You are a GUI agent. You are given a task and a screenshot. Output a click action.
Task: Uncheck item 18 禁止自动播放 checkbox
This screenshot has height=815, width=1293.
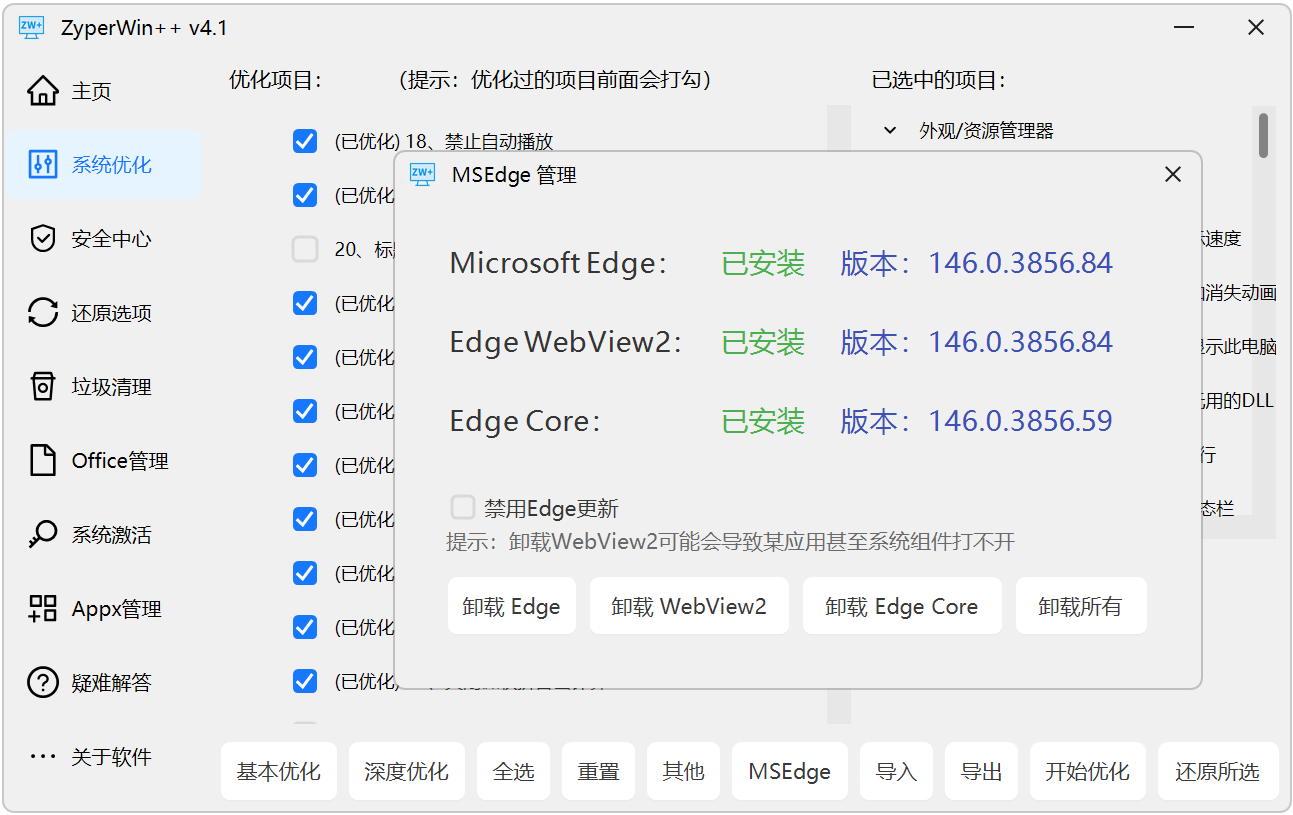pos(305,141)
